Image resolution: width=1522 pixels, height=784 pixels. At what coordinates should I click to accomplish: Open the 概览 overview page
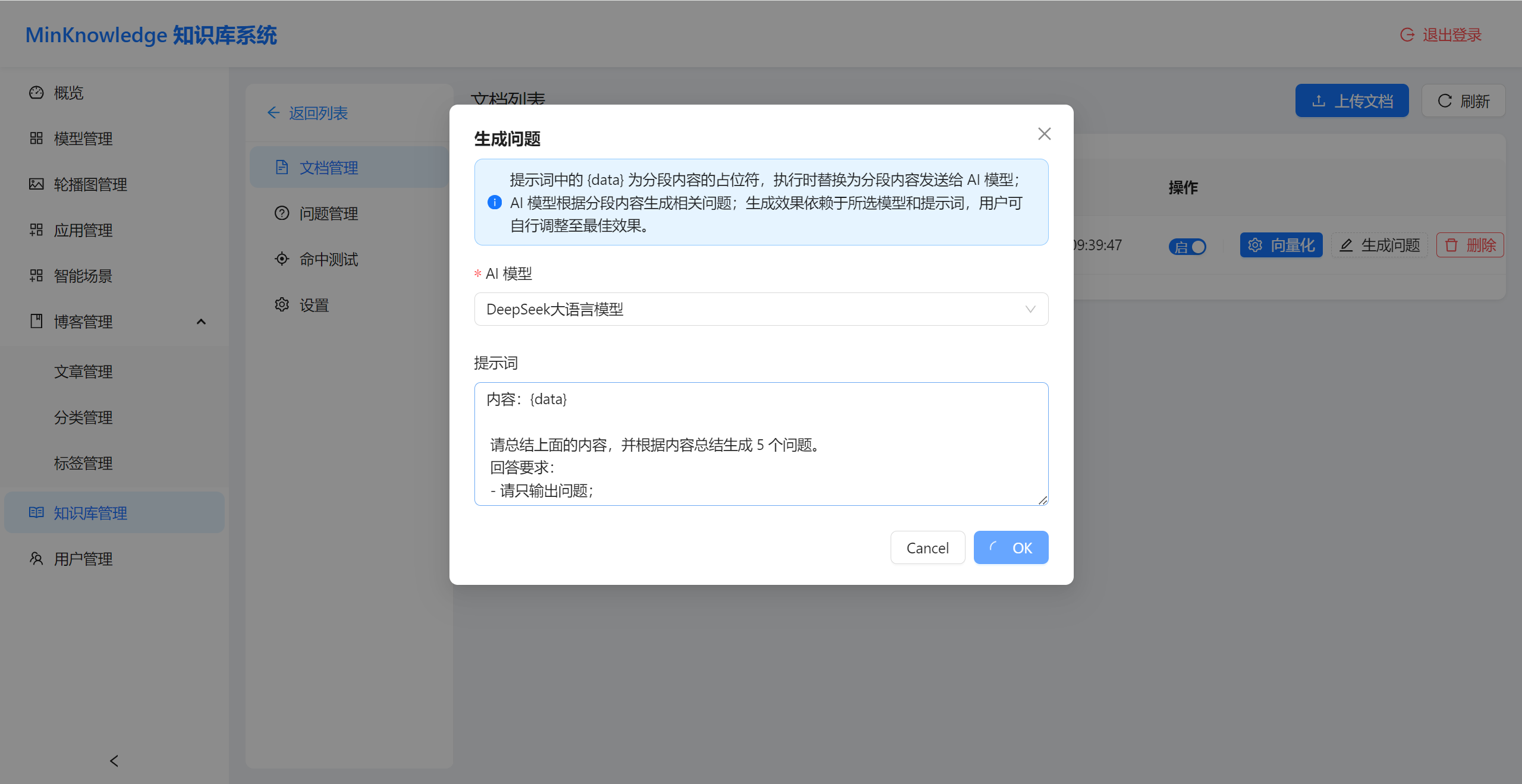pyautogui.click(x=67, y=93)
